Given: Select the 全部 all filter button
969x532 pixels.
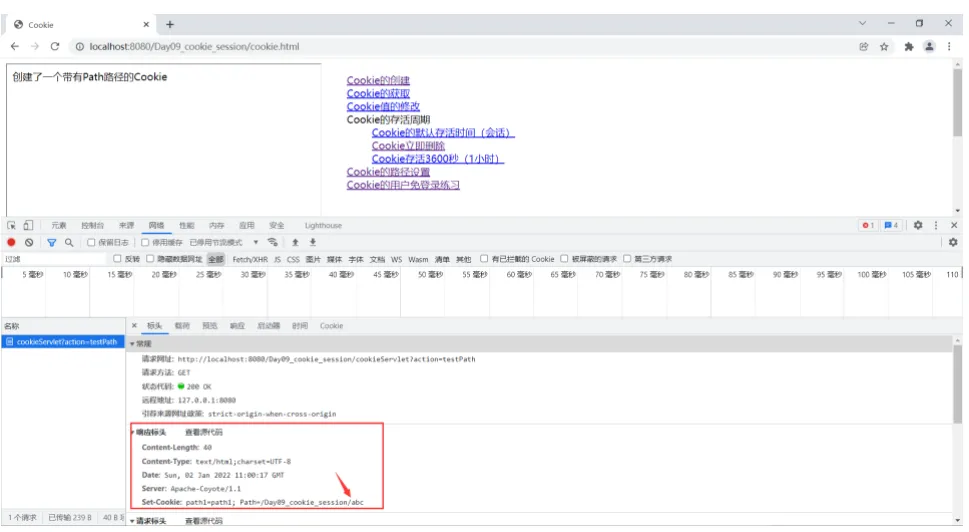Looking at the screenshot, I should [216, 260].
